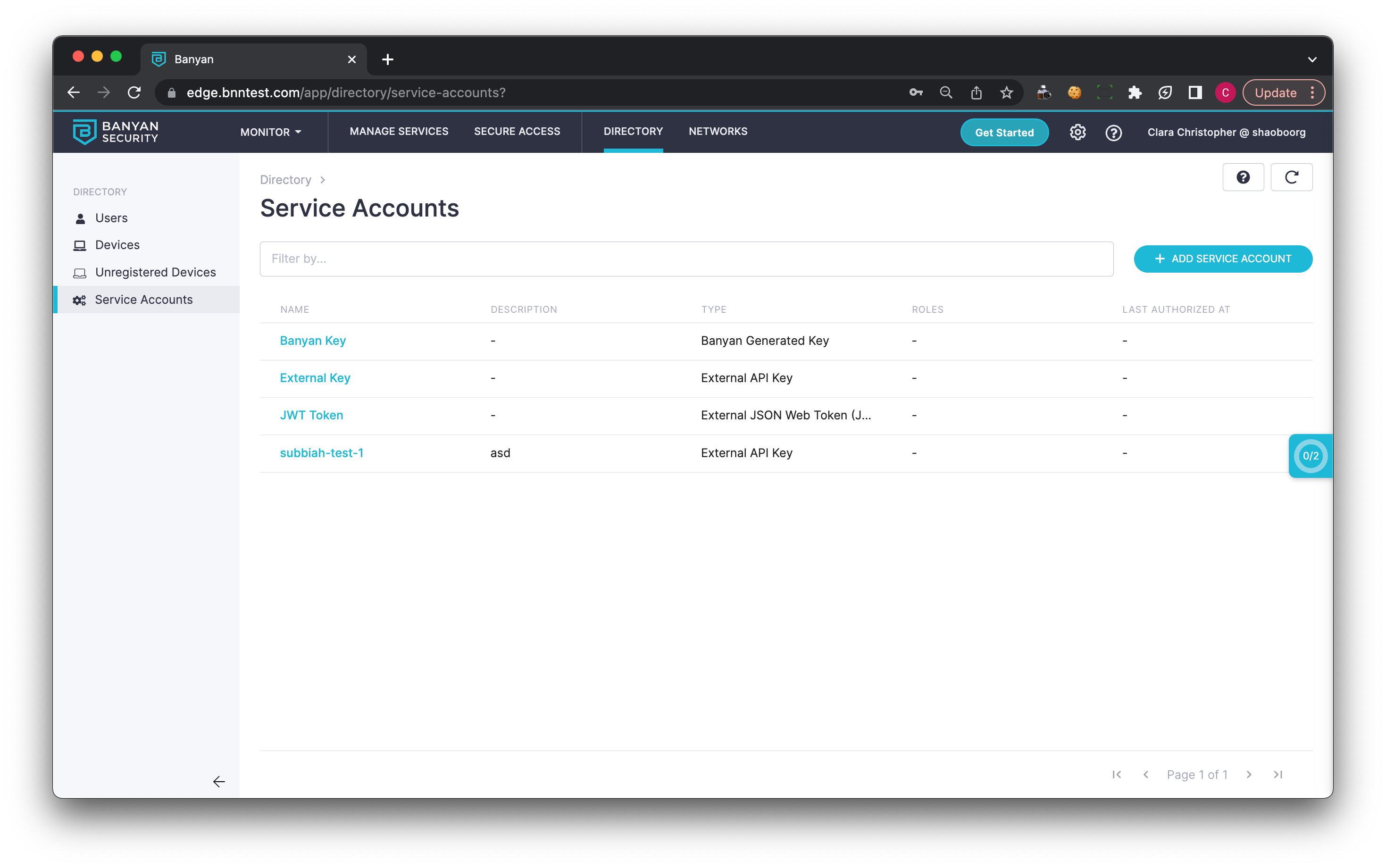Open the subbiah-test-1 service account
The width and height of the screenshot is (1386, 868).
click(x=321, y=453)
